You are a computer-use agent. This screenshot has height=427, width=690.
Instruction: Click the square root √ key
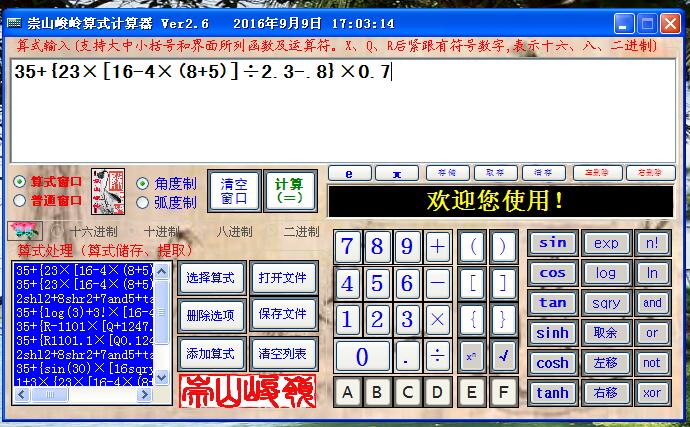[x=503, y=356]
